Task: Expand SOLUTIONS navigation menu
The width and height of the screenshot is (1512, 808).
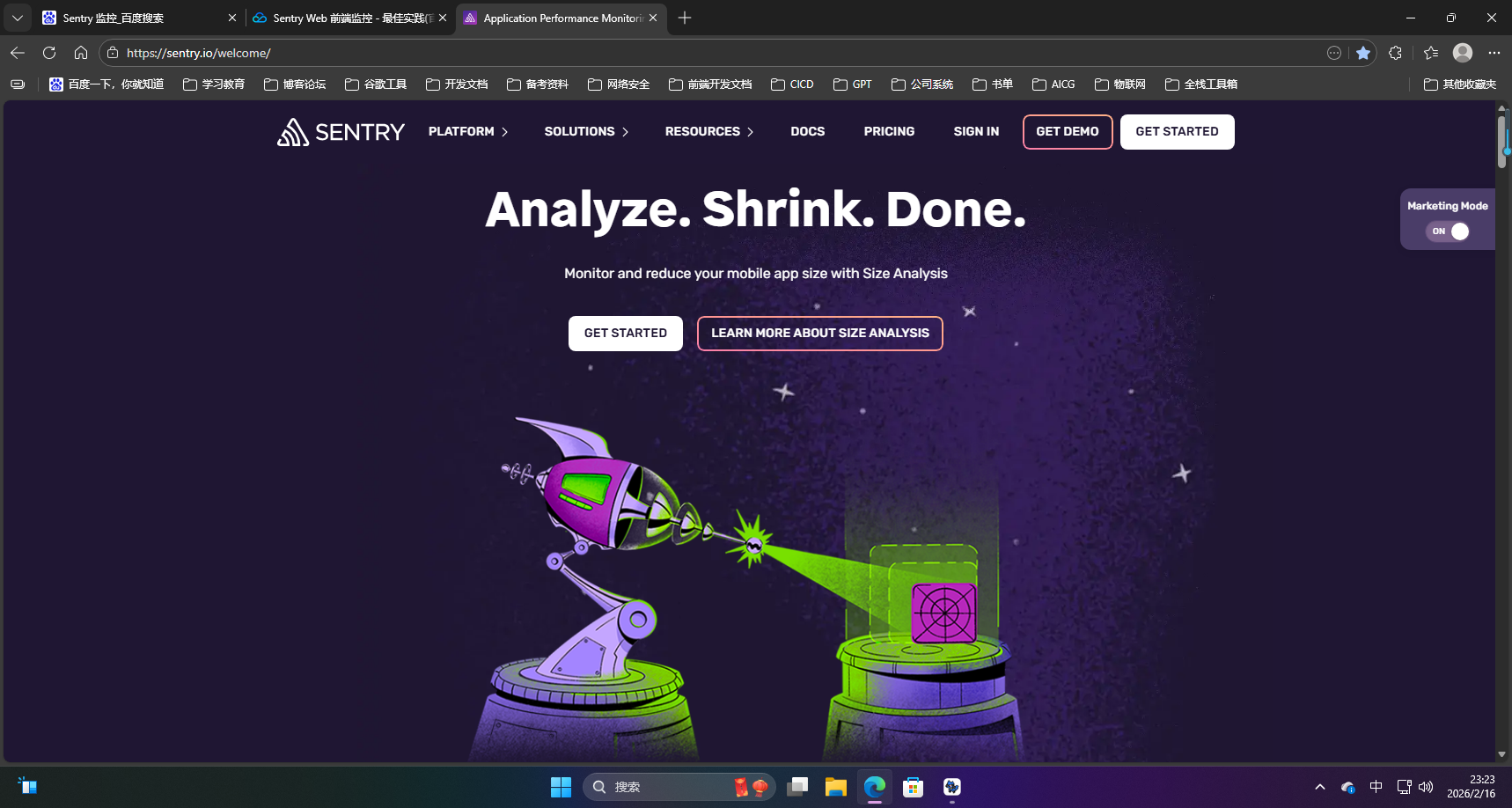Action: click(587, 132)
